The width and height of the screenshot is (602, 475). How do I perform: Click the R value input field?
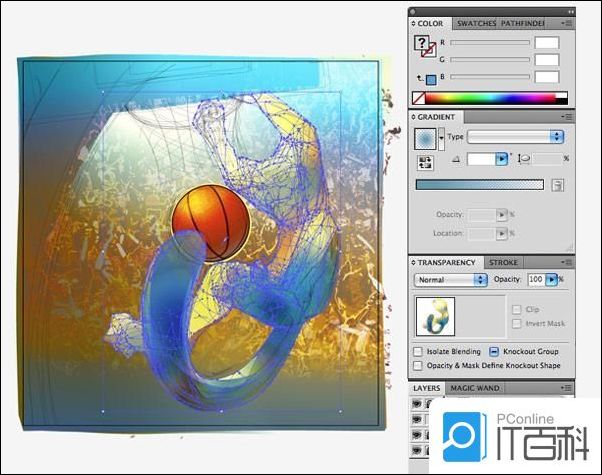tap(547, 43)
